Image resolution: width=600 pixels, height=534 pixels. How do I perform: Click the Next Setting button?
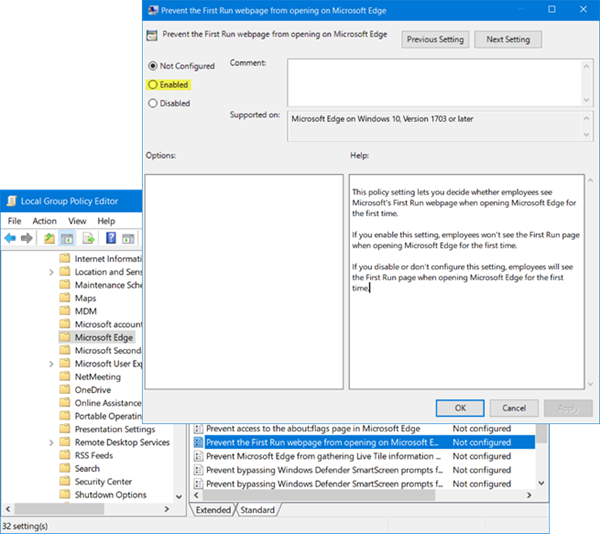coord(508,39)
